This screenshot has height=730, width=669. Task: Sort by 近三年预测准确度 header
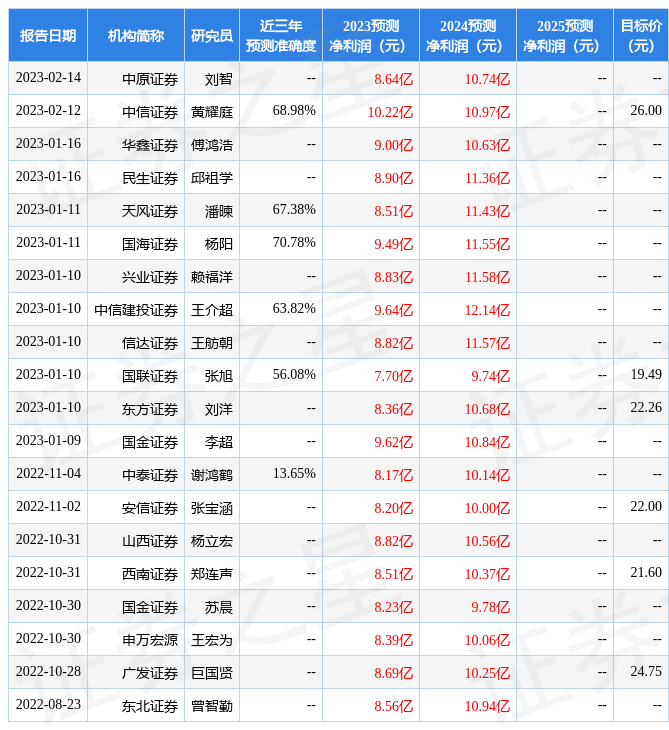tap(281, 35)
